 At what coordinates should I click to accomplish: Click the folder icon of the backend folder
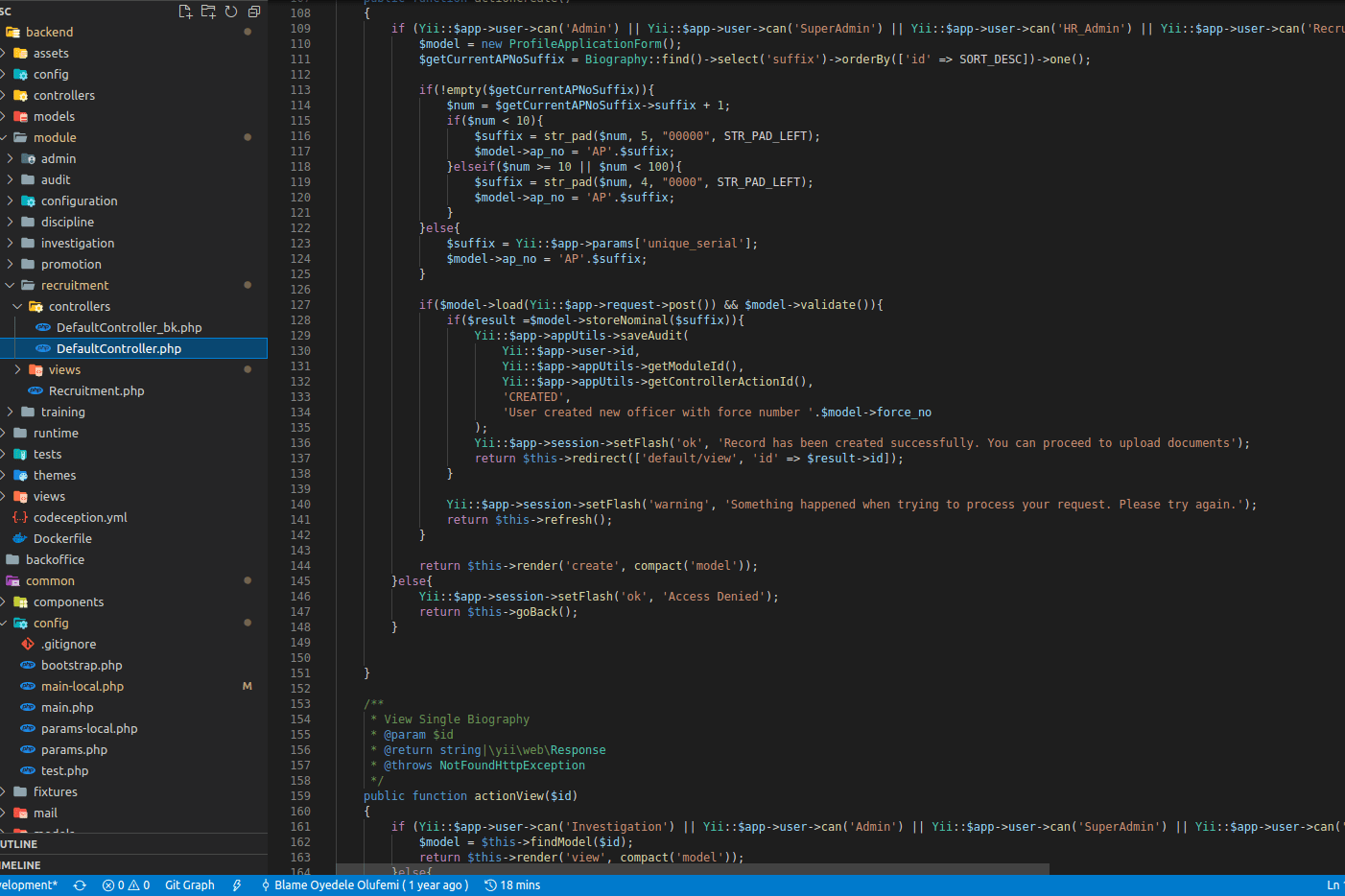[x=12, y=32]
